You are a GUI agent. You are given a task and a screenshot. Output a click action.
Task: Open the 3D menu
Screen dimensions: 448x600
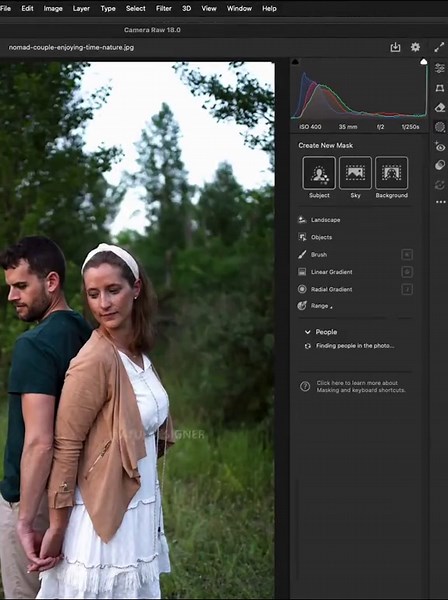click(x=186, y=8)
